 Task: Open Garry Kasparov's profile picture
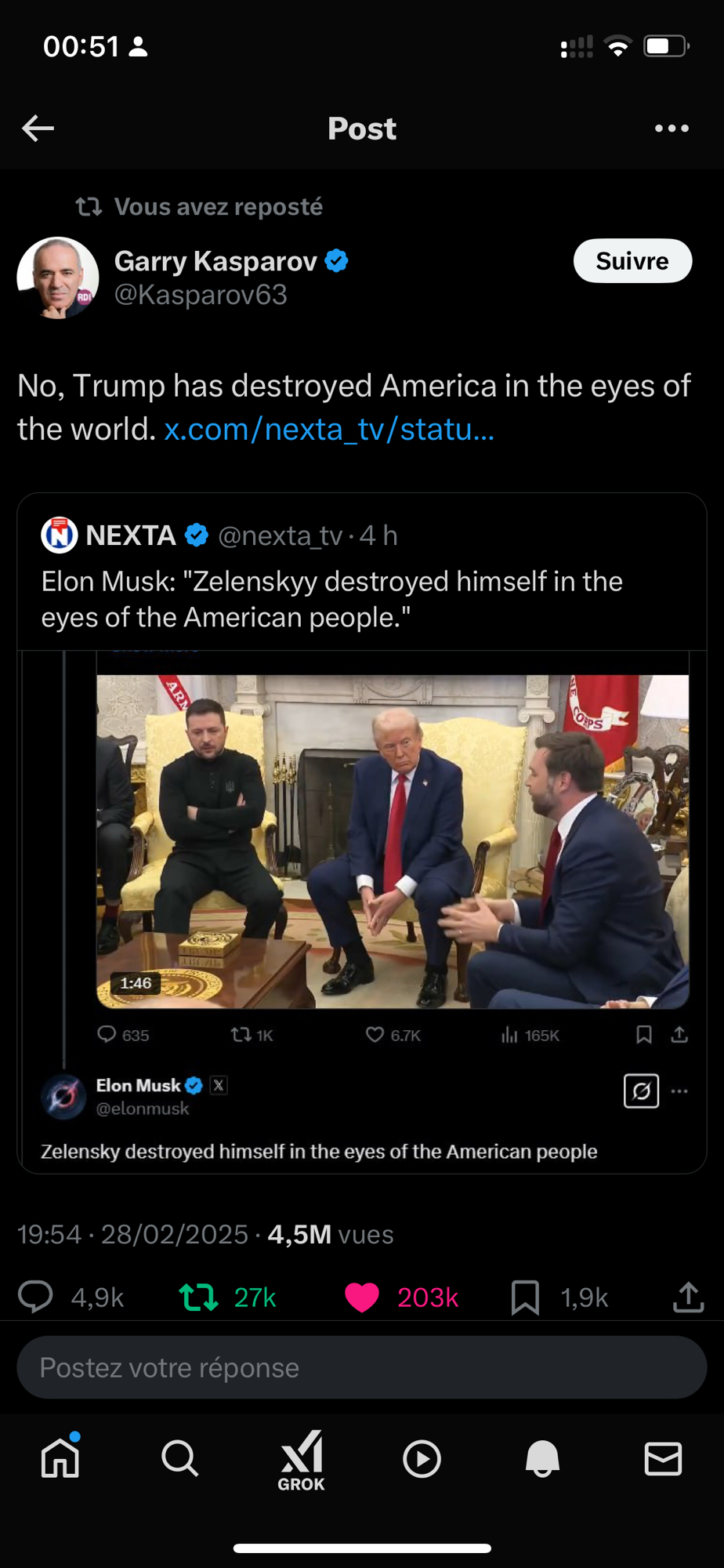(58, 278)
